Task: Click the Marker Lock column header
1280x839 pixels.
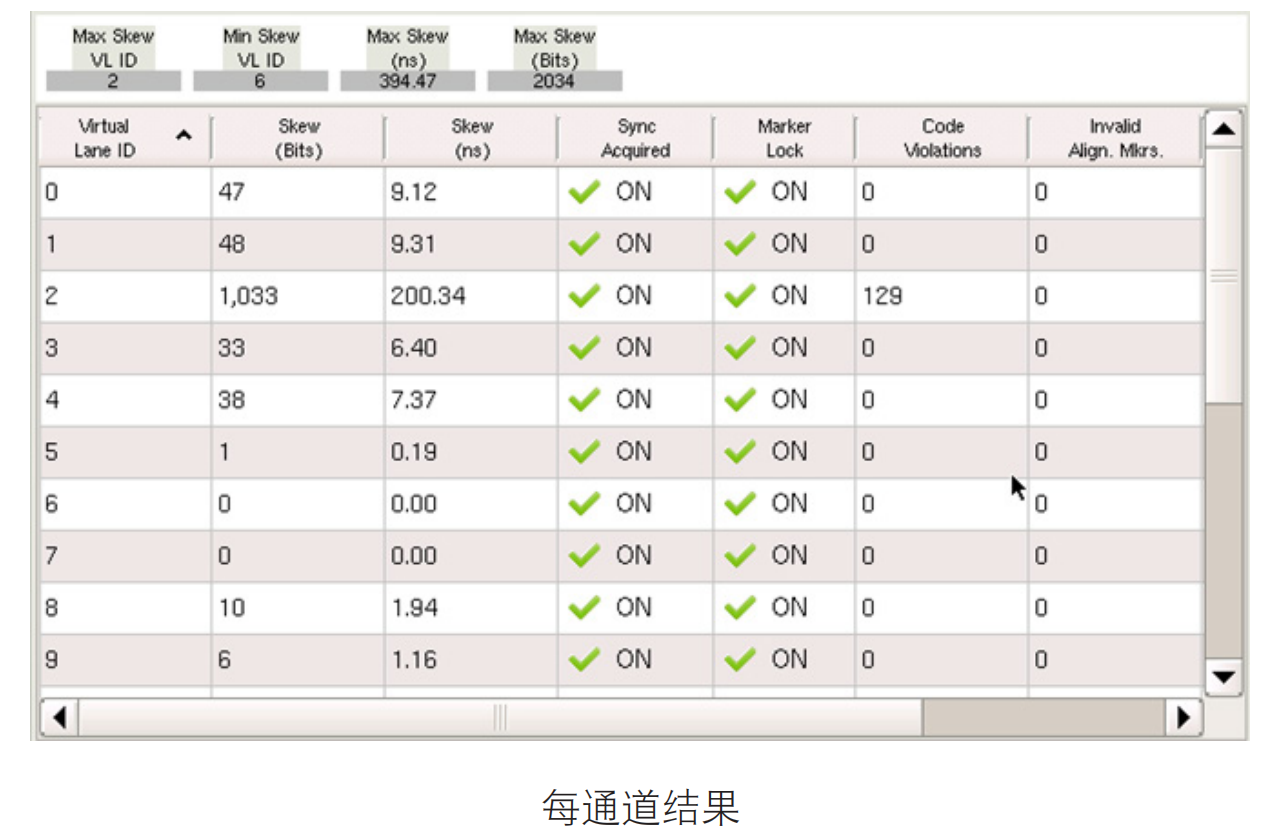Action: point(784,139)
